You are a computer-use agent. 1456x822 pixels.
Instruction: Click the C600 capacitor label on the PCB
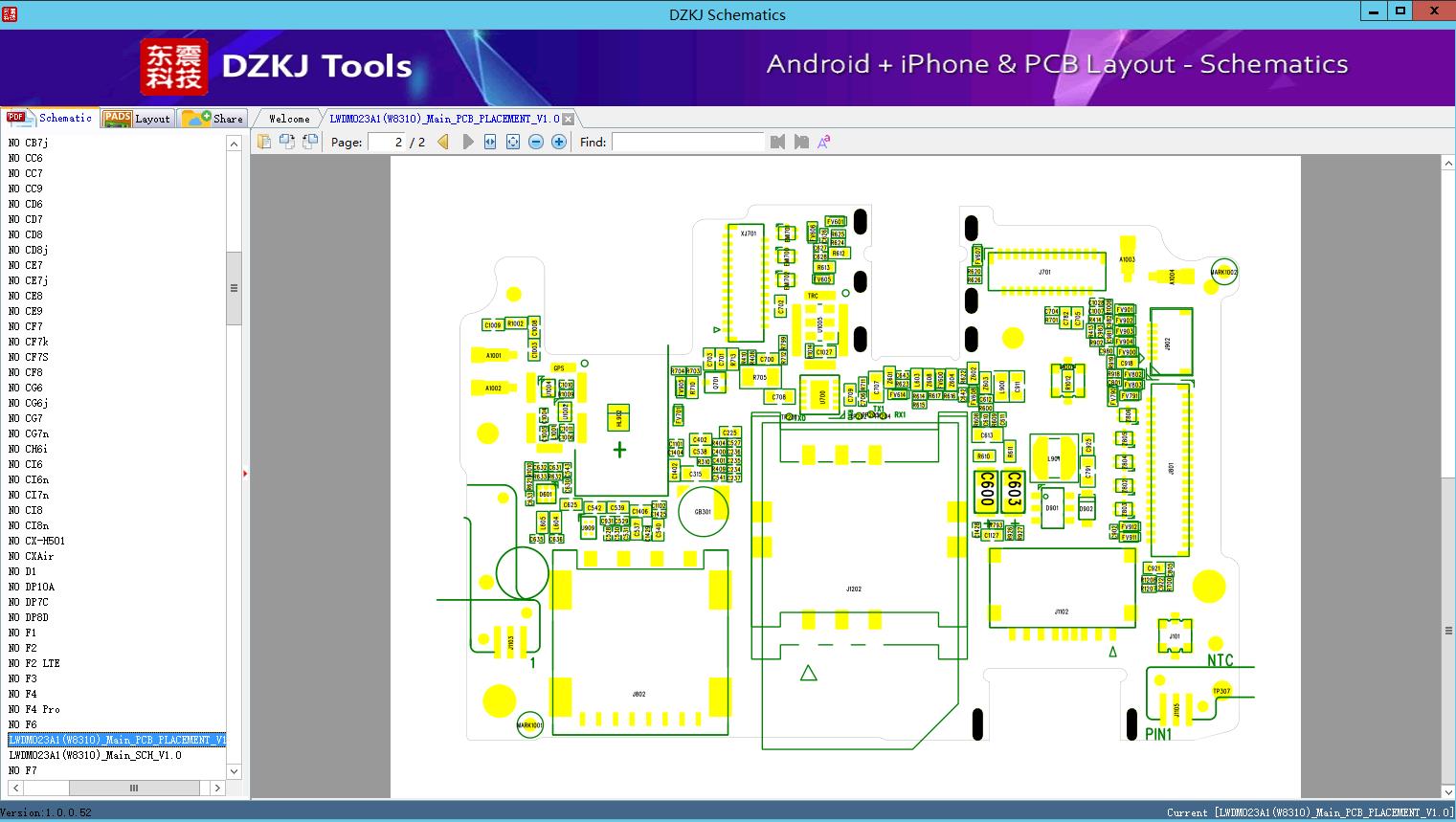[986, 491]
